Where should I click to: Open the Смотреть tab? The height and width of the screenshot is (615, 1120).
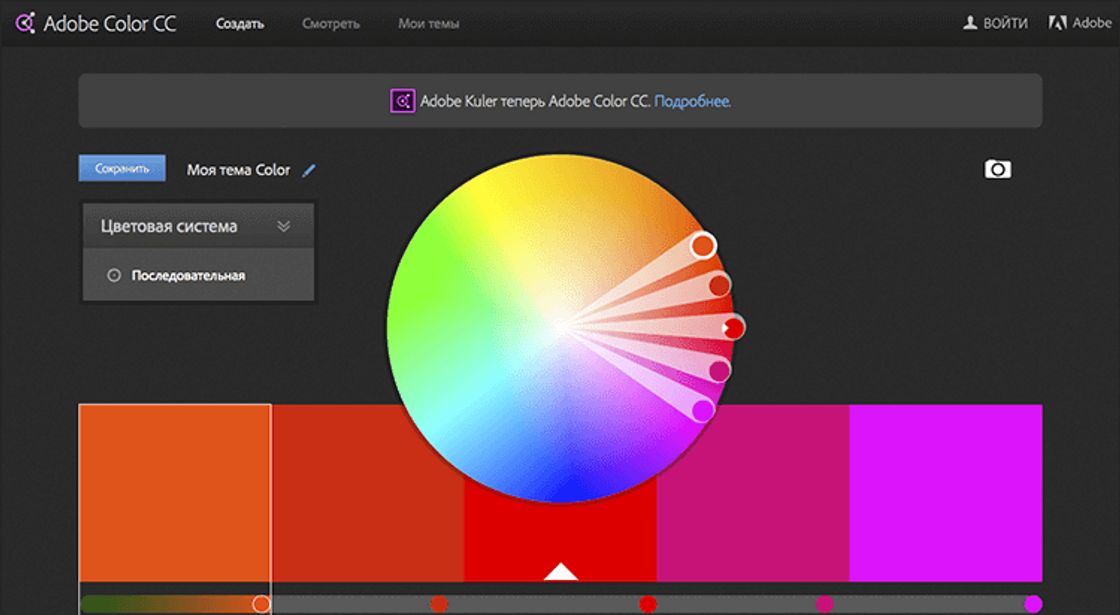click(x=331, y=24)
